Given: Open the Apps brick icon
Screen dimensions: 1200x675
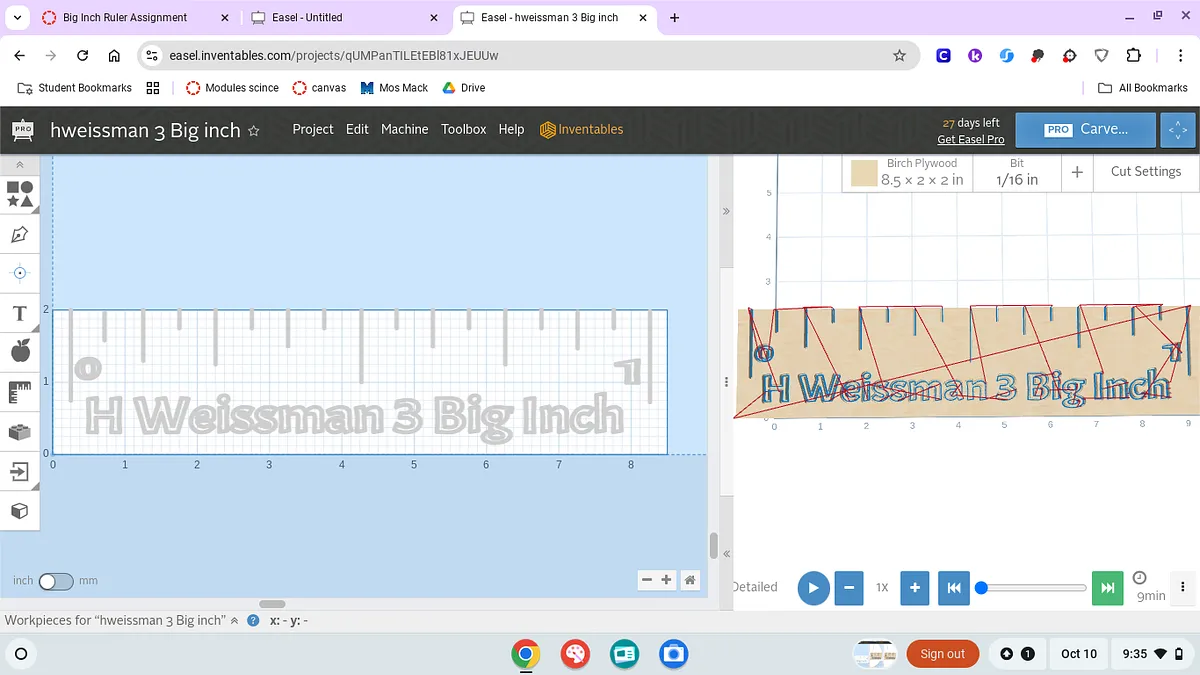Looking at the screenshot, I should 20,431.
